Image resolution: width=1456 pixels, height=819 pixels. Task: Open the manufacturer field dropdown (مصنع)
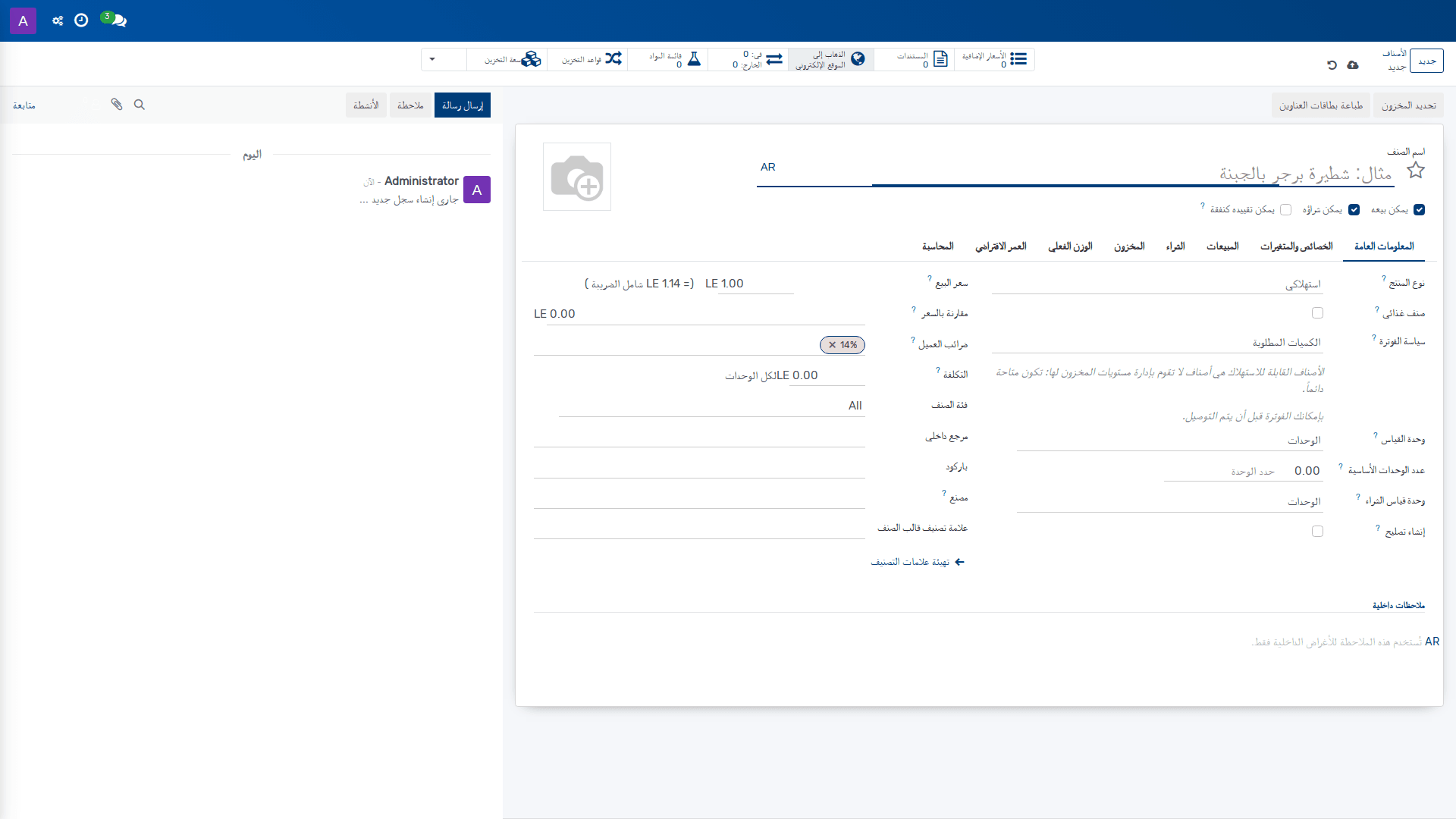point(699,498)
